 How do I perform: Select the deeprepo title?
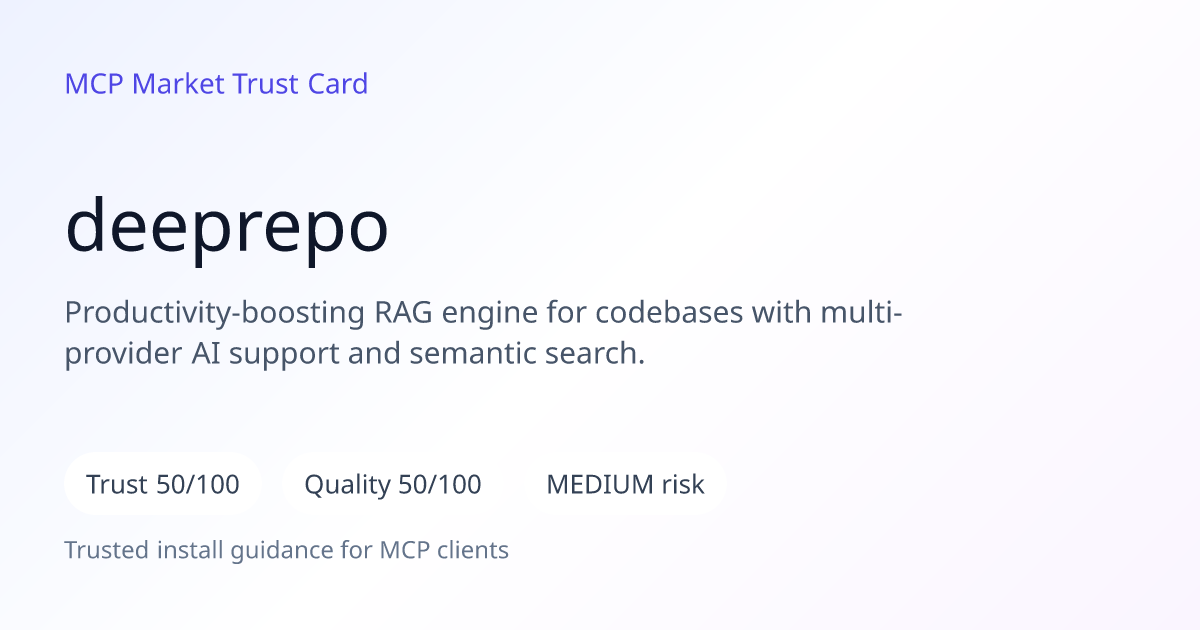pos(227,228)
